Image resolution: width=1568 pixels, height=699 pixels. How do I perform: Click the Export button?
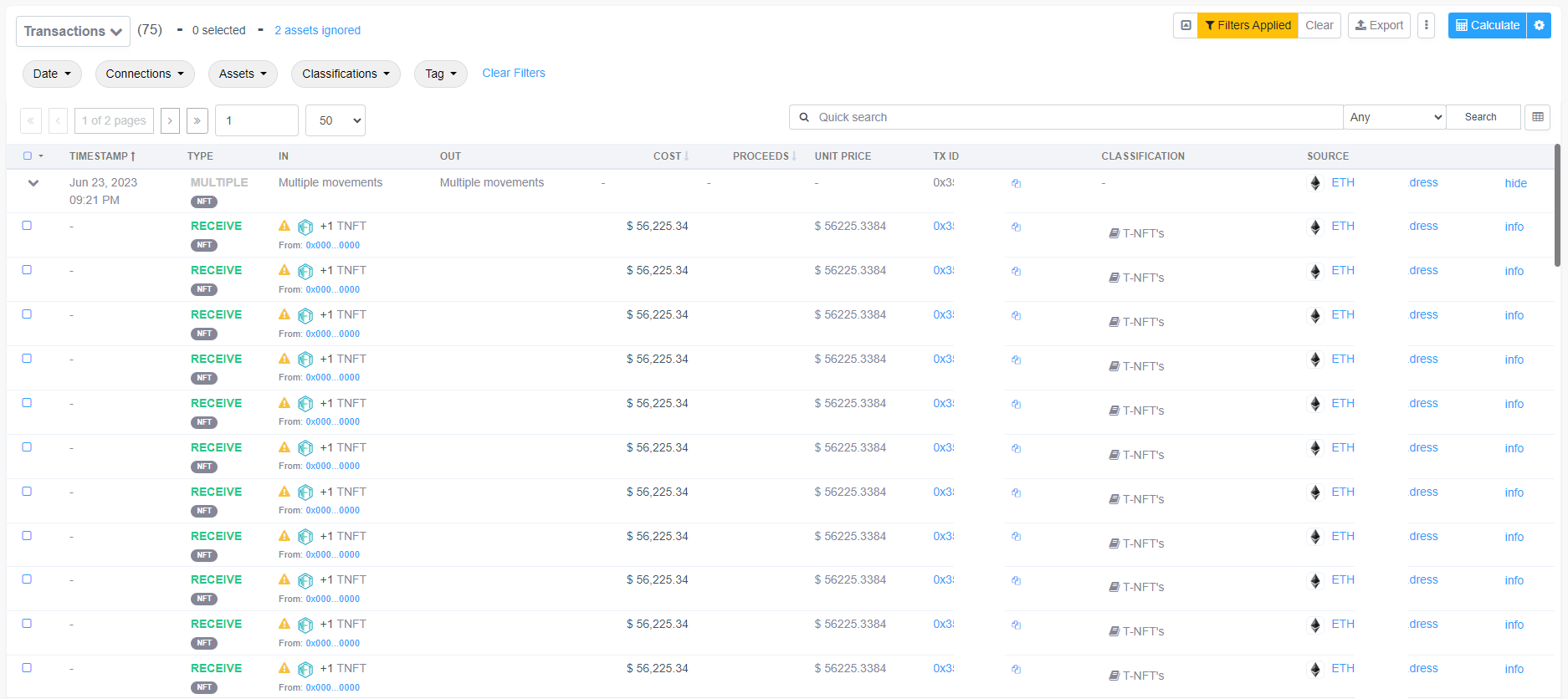[x=1379, y=26]
